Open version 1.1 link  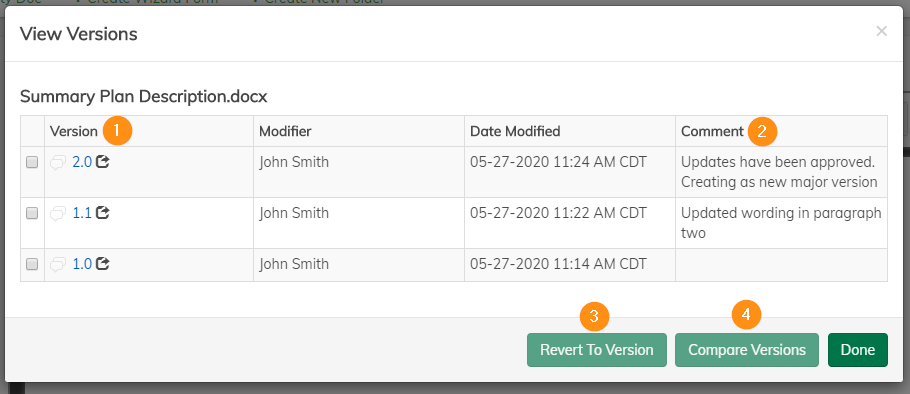pos(82,214)
